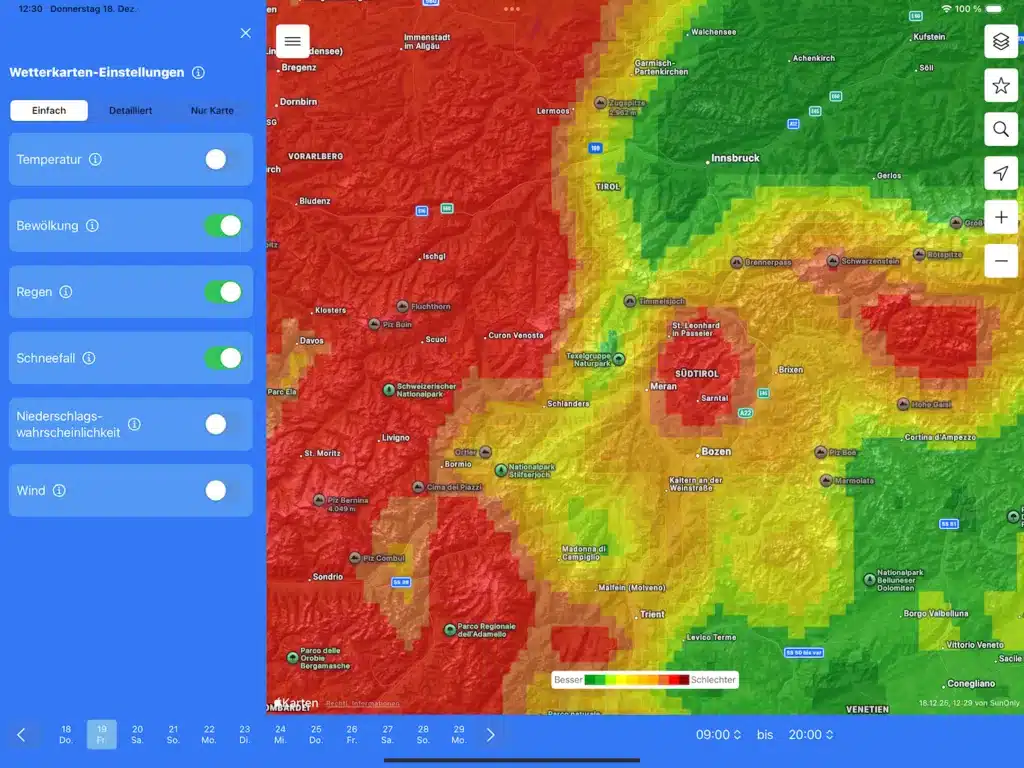Open the 20:00 end time picker

[x=811, y=735]
